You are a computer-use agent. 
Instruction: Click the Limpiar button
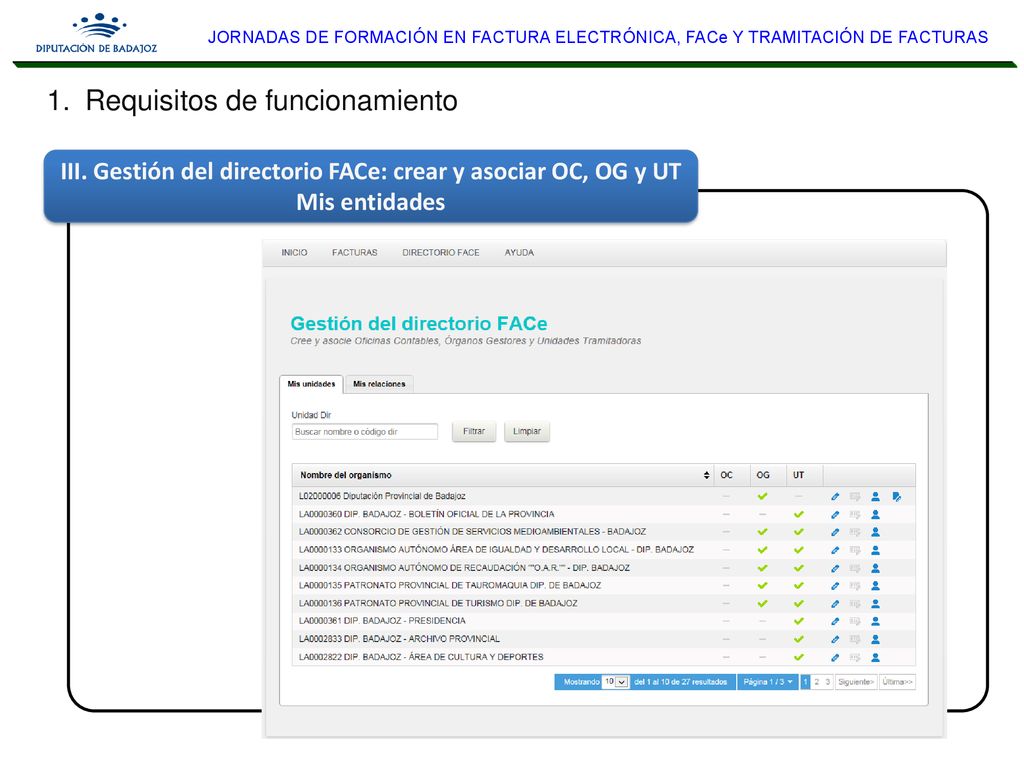coord(527,432)
